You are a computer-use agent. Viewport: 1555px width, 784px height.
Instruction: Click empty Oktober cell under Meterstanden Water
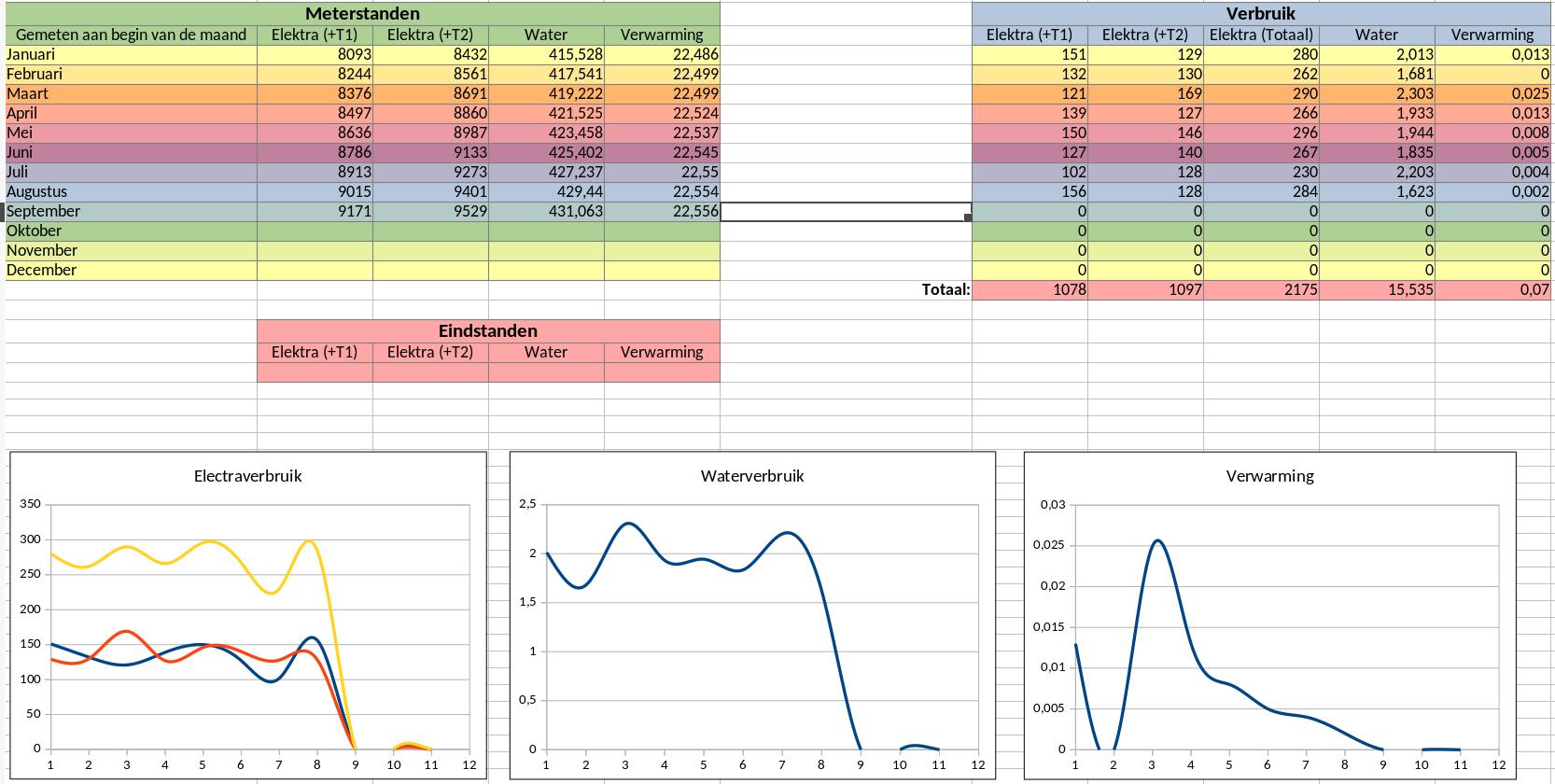click(546, 231)
